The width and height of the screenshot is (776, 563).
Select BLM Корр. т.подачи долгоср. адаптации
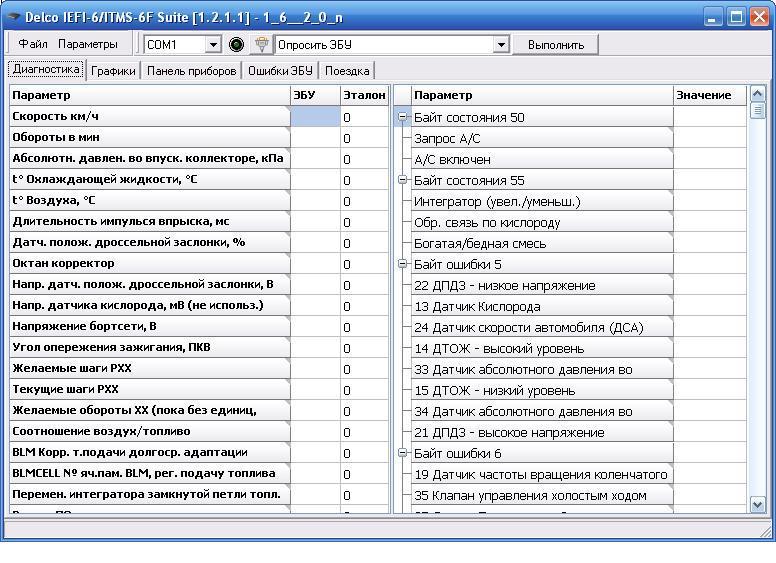149,453
